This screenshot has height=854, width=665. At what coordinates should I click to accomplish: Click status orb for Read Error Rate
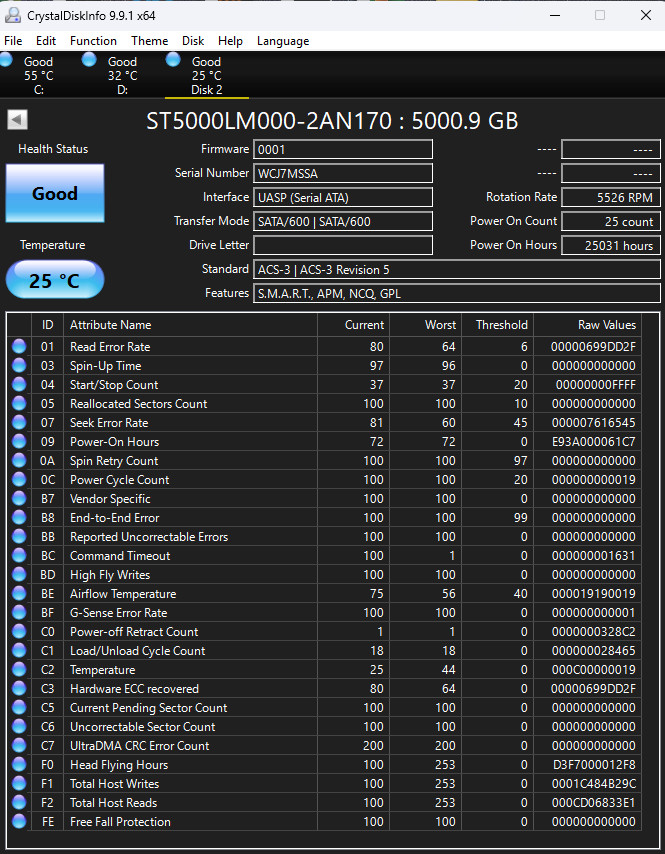point(19,346)
